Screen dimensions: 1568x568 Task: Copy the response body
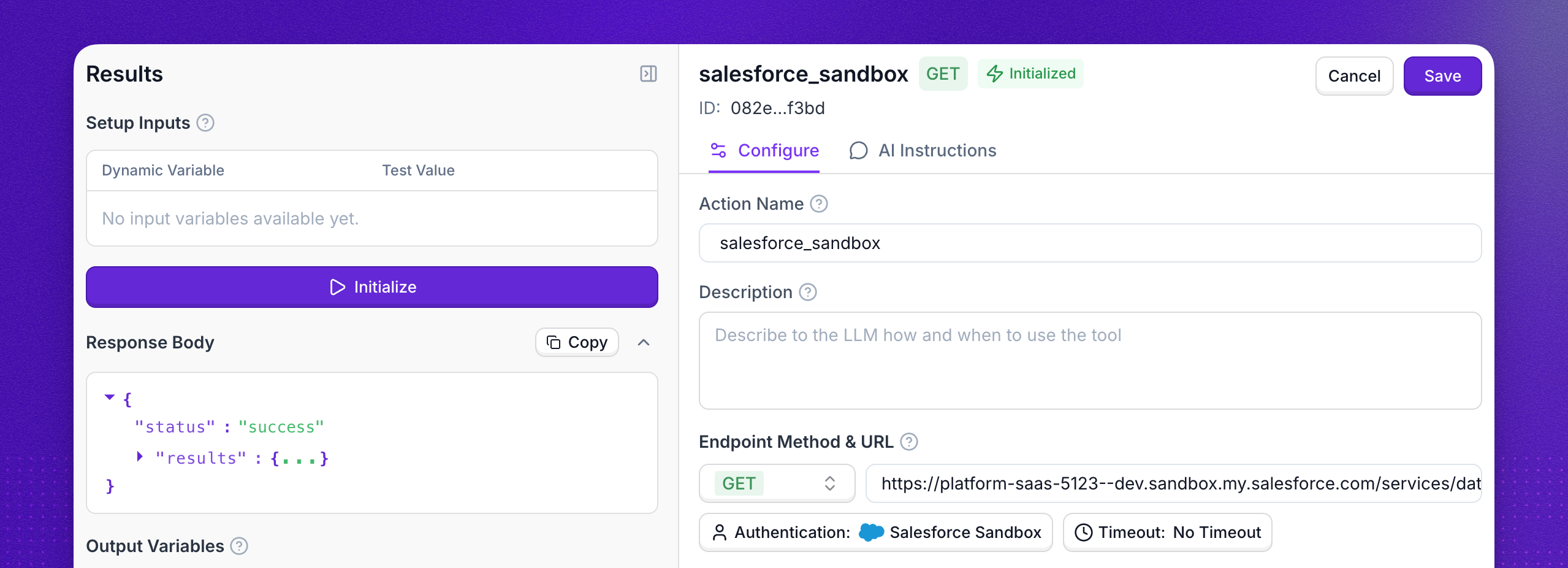point(577,342)
